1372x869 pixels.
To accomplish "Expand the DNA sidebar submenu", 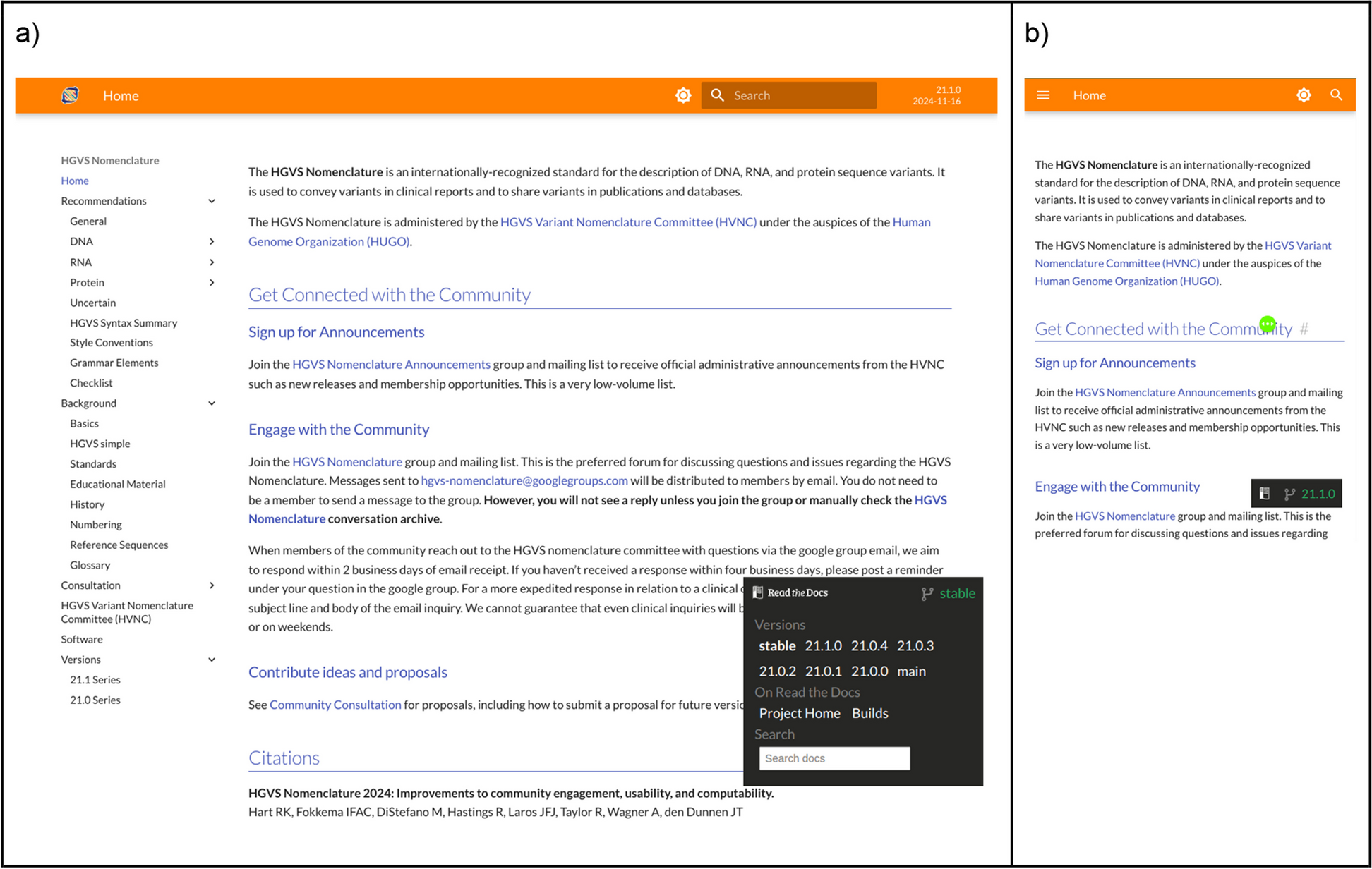I will 211,242.
